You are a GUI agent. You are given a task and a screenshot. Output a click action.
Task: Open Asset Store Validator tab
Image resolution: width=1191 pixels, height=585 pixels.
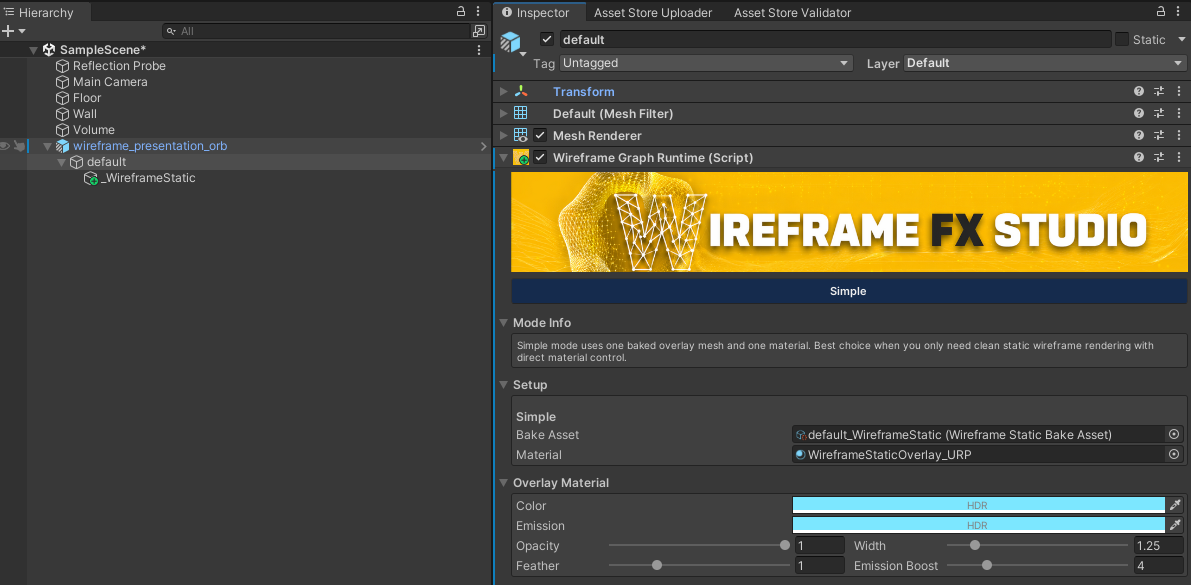click(792, 13)
